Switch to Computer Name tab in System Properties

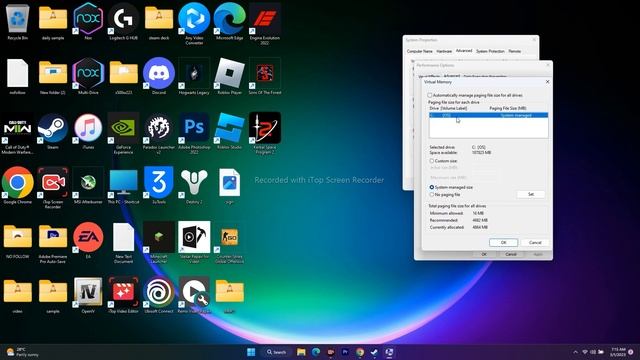[420, 51]
